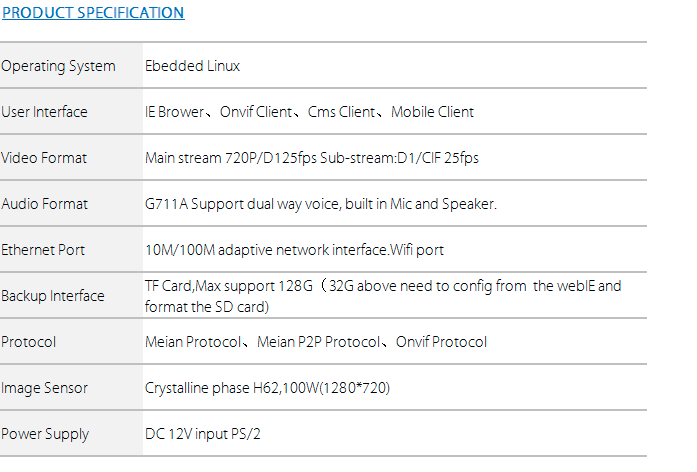Click the Audio Format row label
The height and width of the screenshot is (472, 697).
(44, 204)
